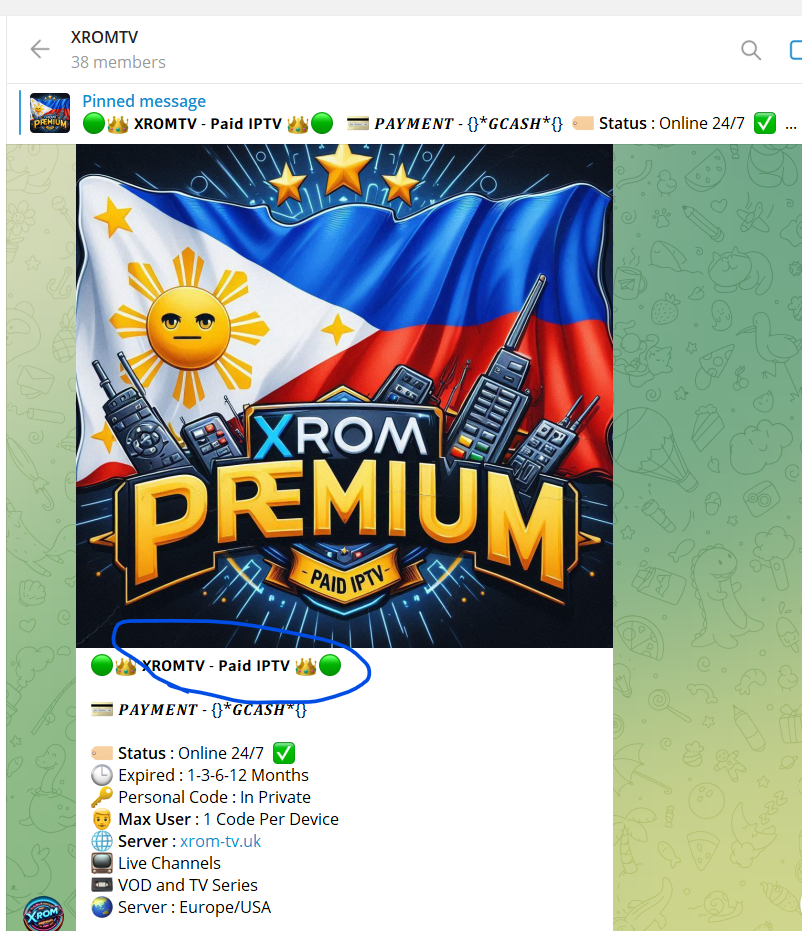Click the earth icon beside Europe/USA
This screenshot has width=802, height=931.
point(102,907)
